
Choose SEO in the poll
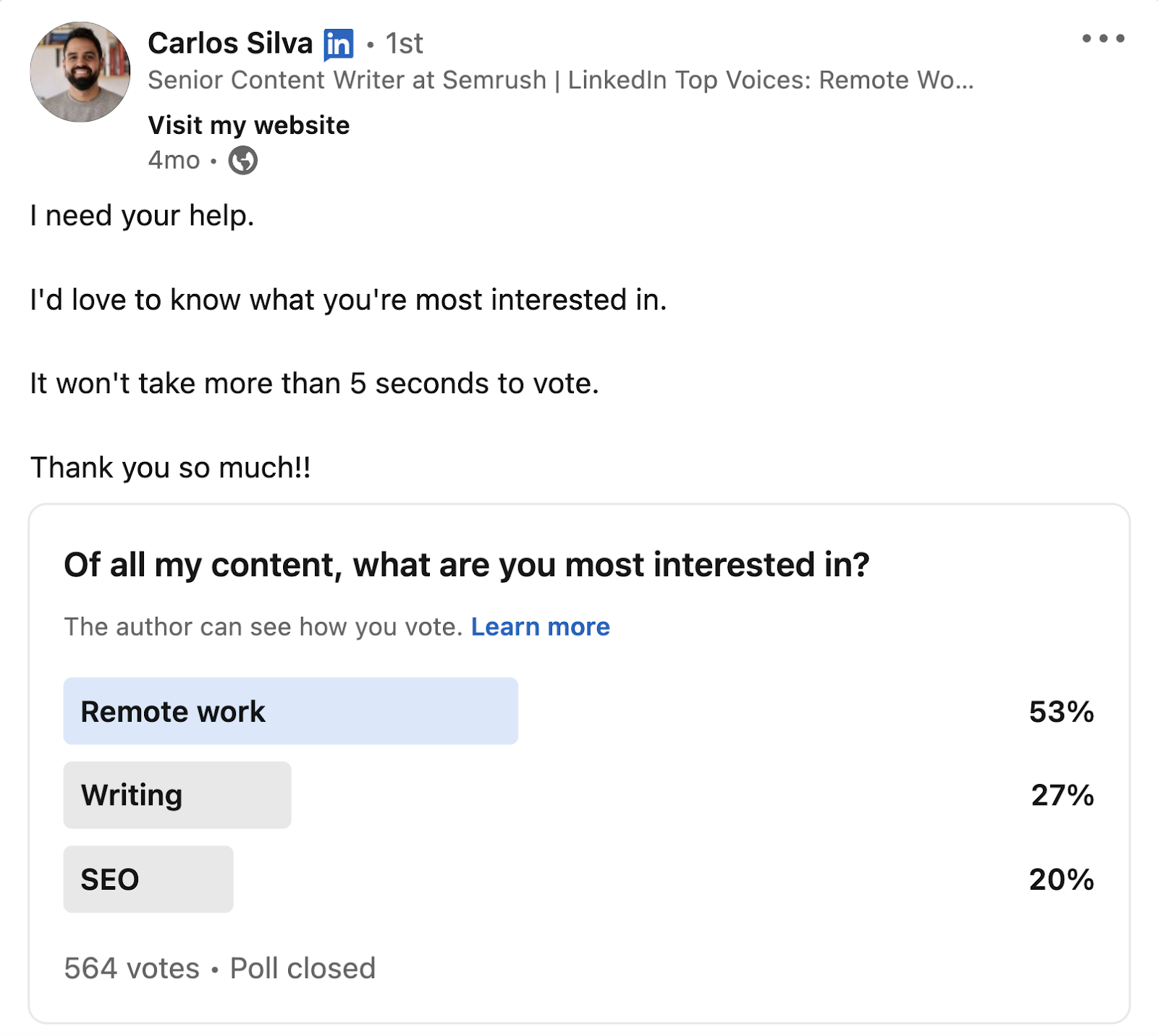(x=148, y=880)
